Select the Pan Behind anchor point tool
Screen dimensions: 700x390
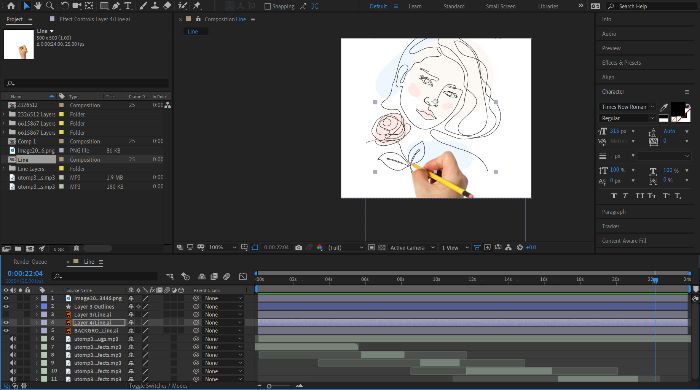pyautogui.click(x=89, y=6)
